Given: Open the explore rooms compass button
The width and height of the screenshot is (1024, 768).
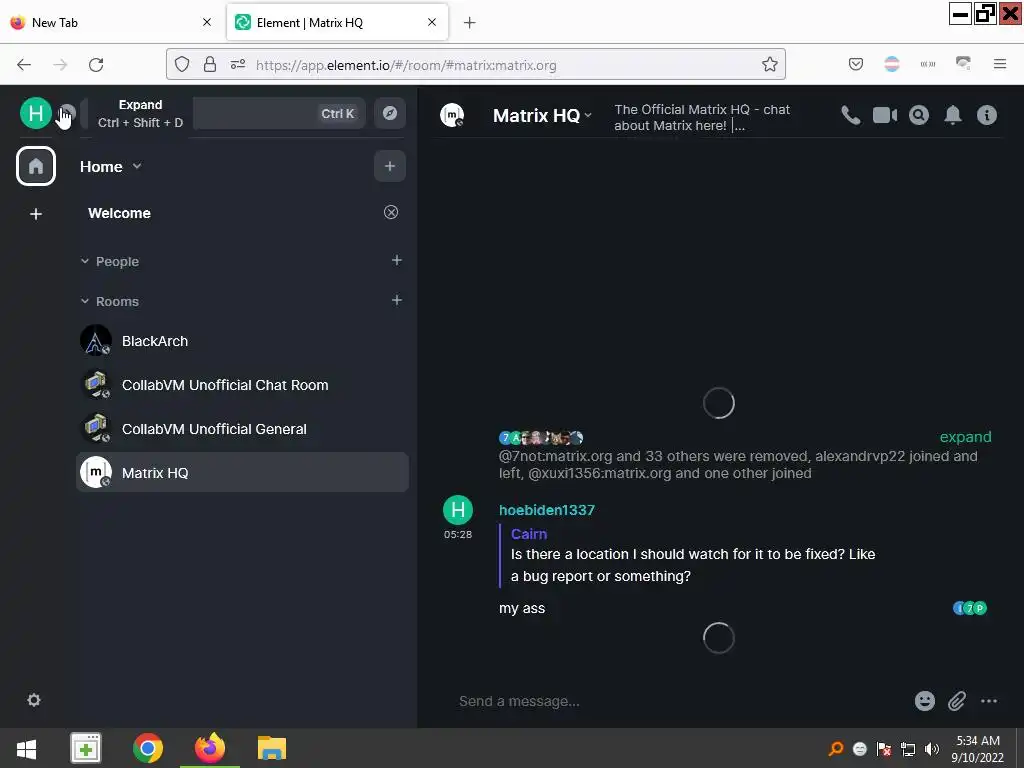Looking at the screenshot, I should (390, 113).
